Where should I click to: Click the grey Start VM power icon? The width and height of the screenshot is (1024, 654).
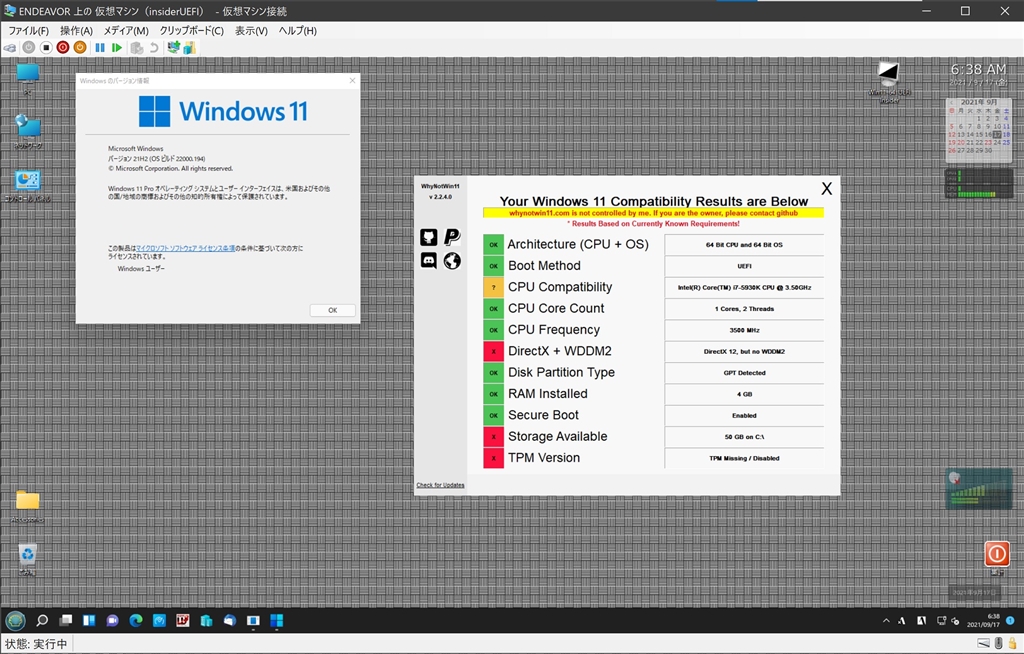coord(29,48)
